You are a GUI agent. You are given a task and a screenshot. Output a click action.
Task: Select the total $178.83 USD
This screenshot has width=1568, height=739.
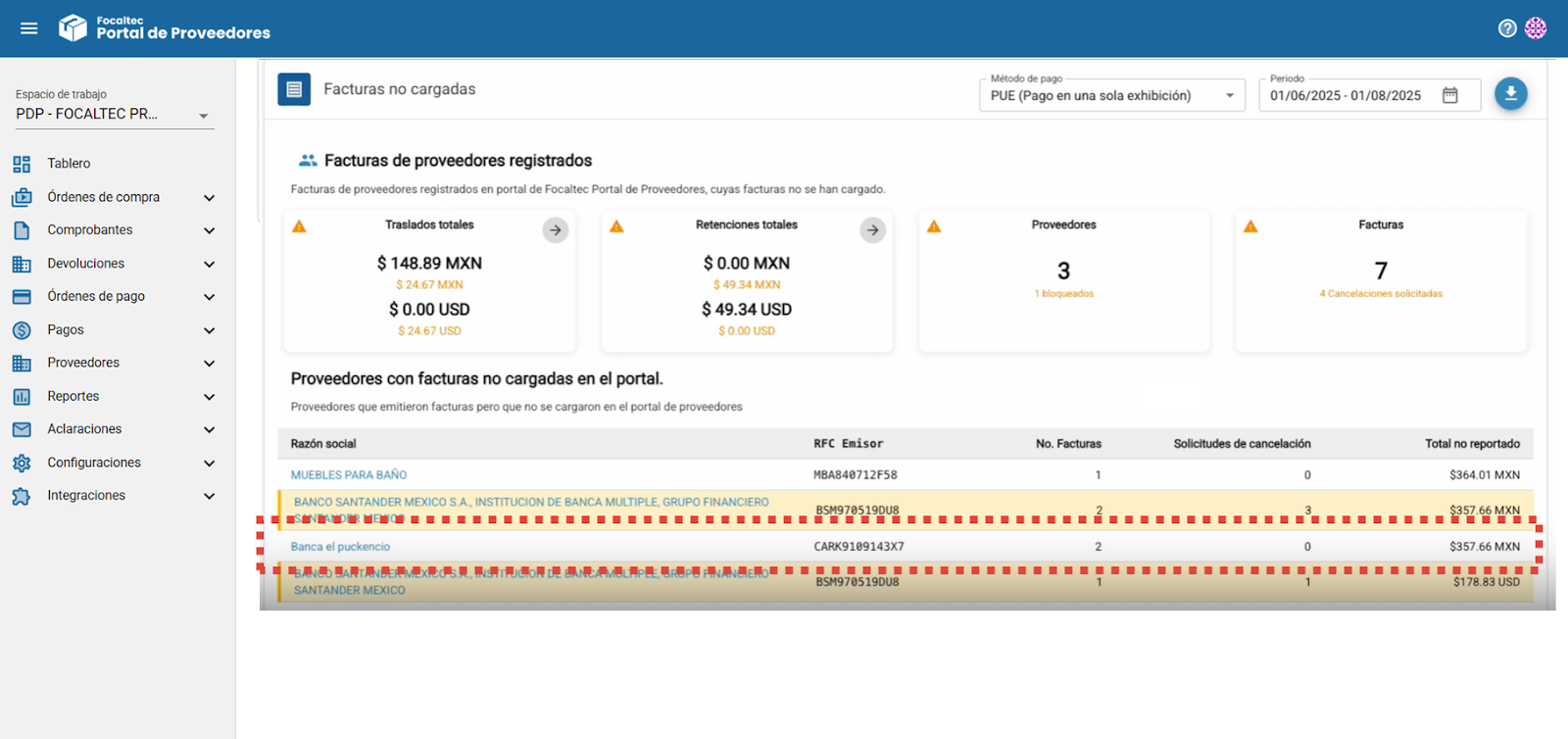point(1487,582)
